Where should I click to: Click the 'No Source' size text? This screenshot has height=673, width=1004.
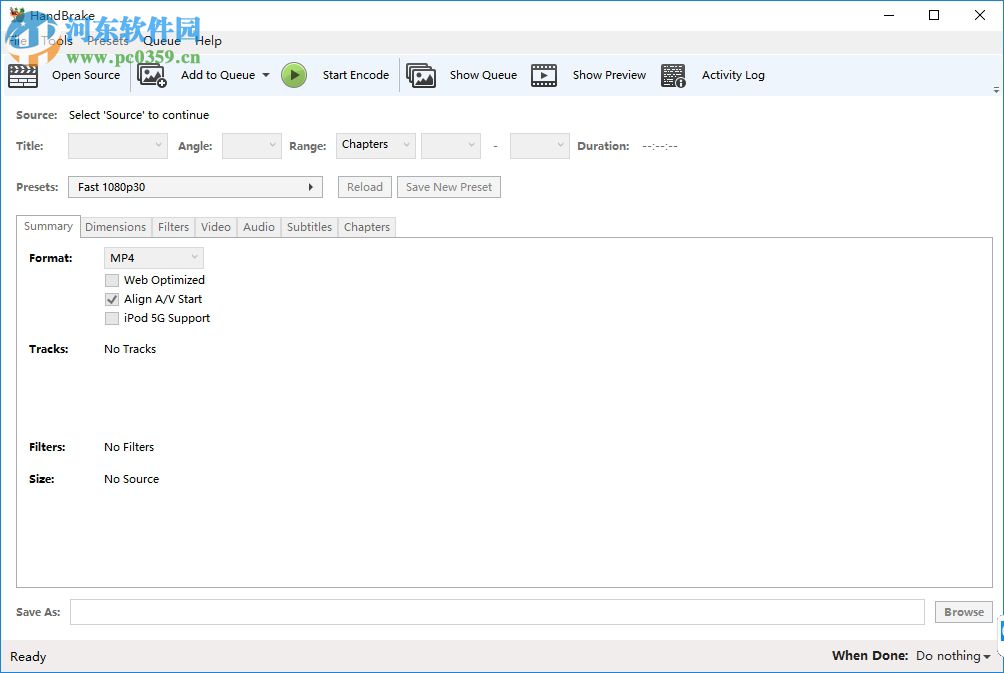131,479
